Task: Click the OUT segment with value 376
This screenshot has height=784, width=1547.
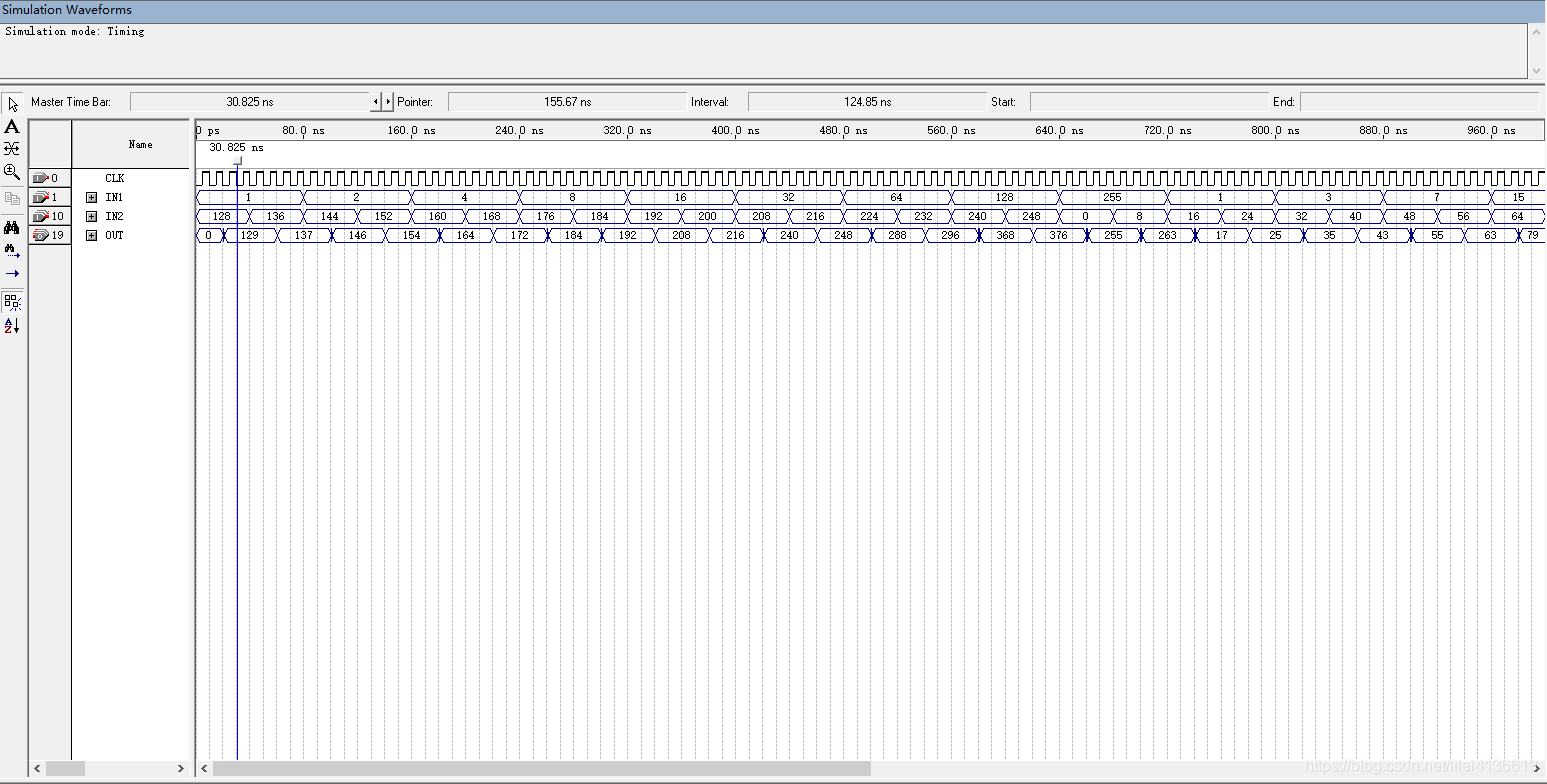Action: [x=1059, y=235]
